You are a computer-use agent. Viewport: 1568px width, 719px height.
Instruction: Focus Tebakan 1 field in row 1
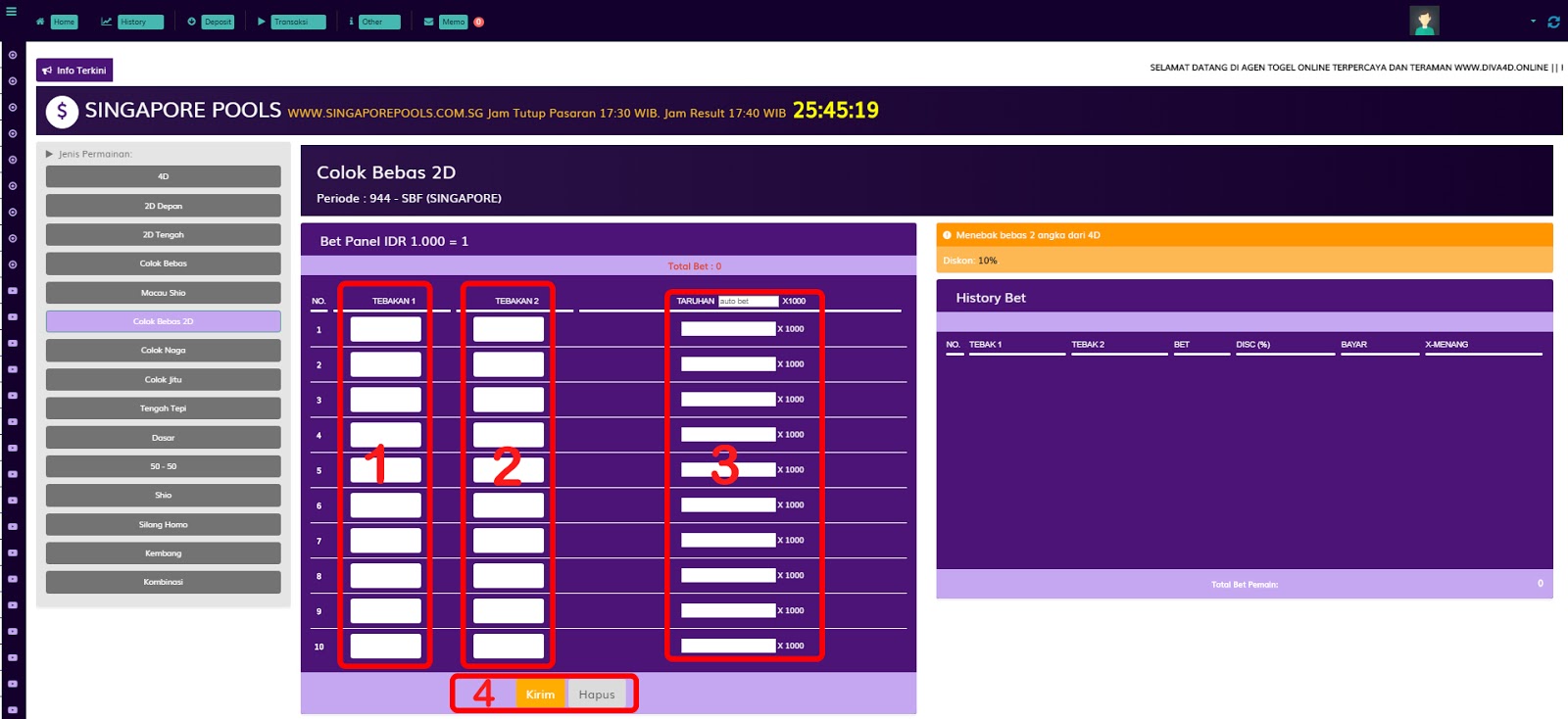tap(386, 329)
